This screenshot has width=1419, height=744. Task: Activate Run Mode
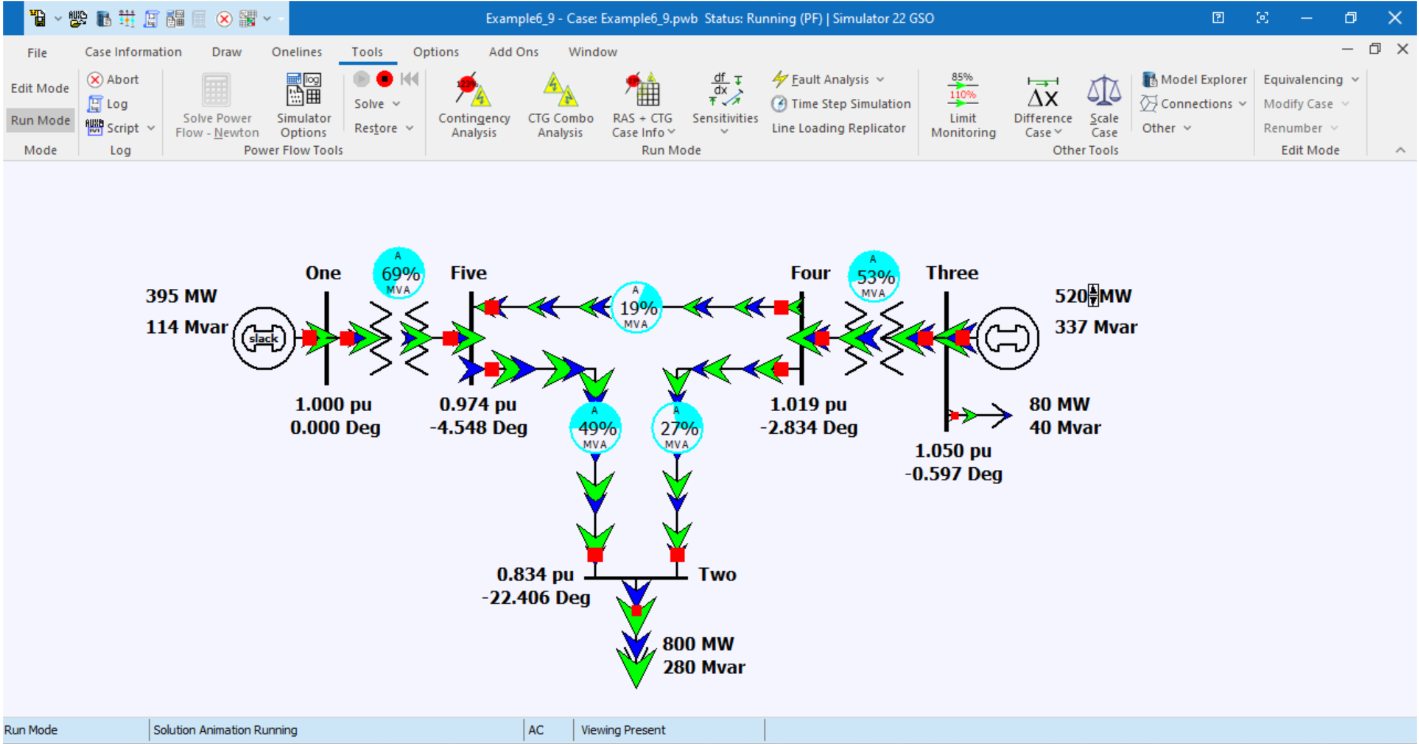pyautogui.click(x=39, y=120)
